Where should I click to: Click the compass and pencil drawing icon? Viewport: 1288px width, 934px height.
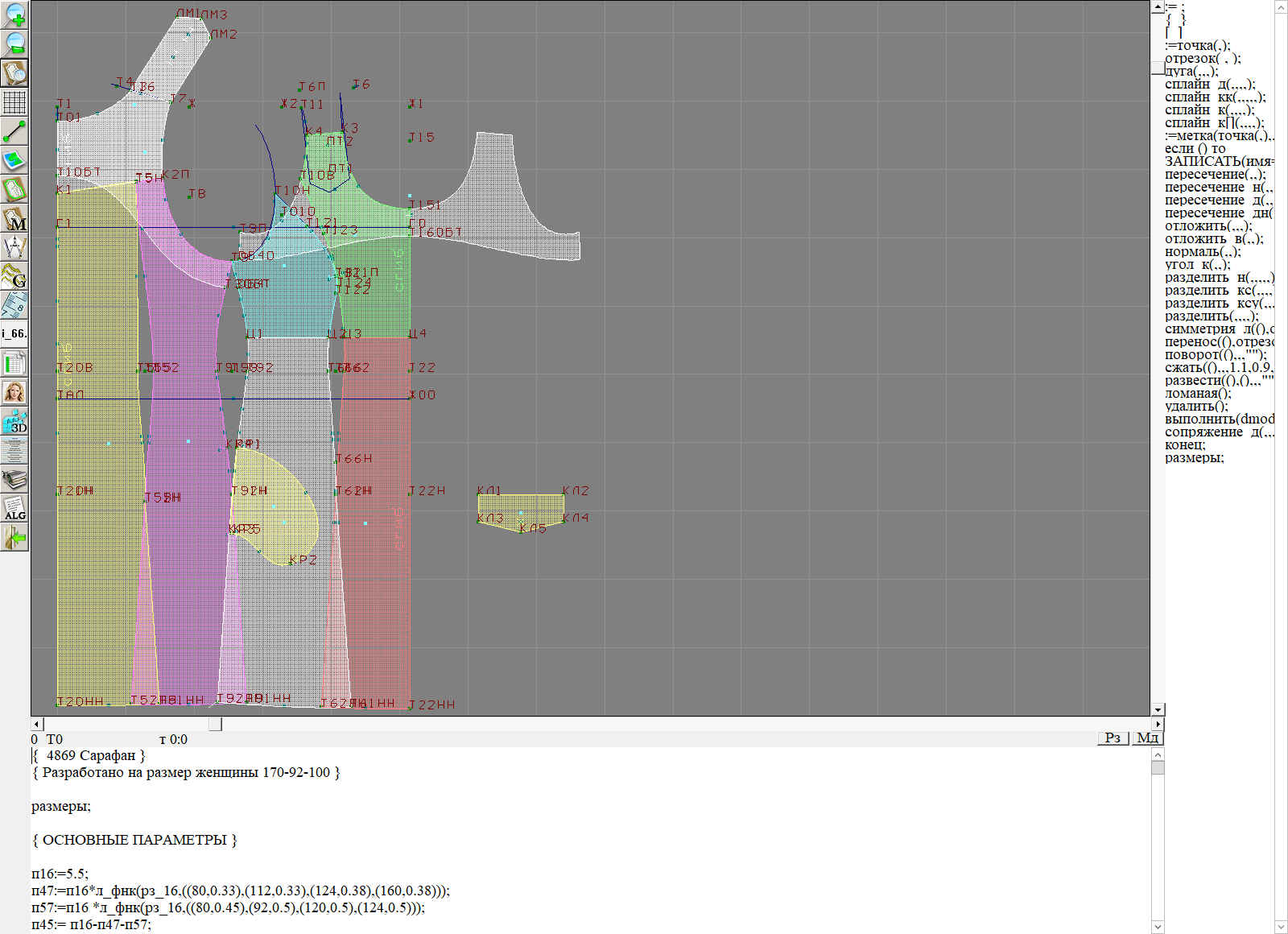tap(14, 247)
